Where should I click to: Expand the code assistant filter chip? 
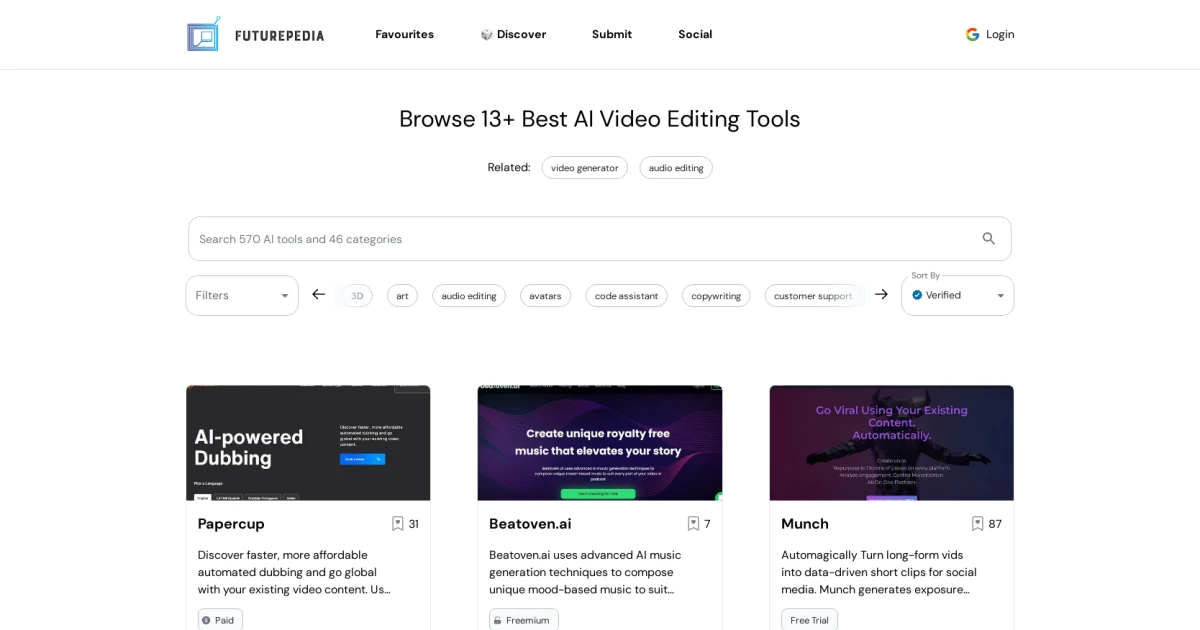626,295
